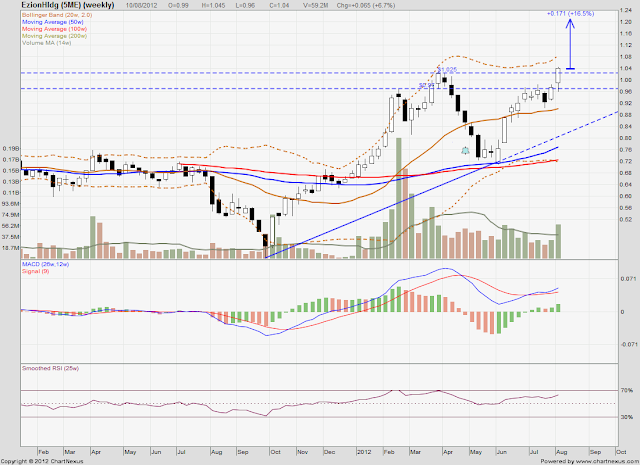Click the 0.72 price axis label

[626, 161]
